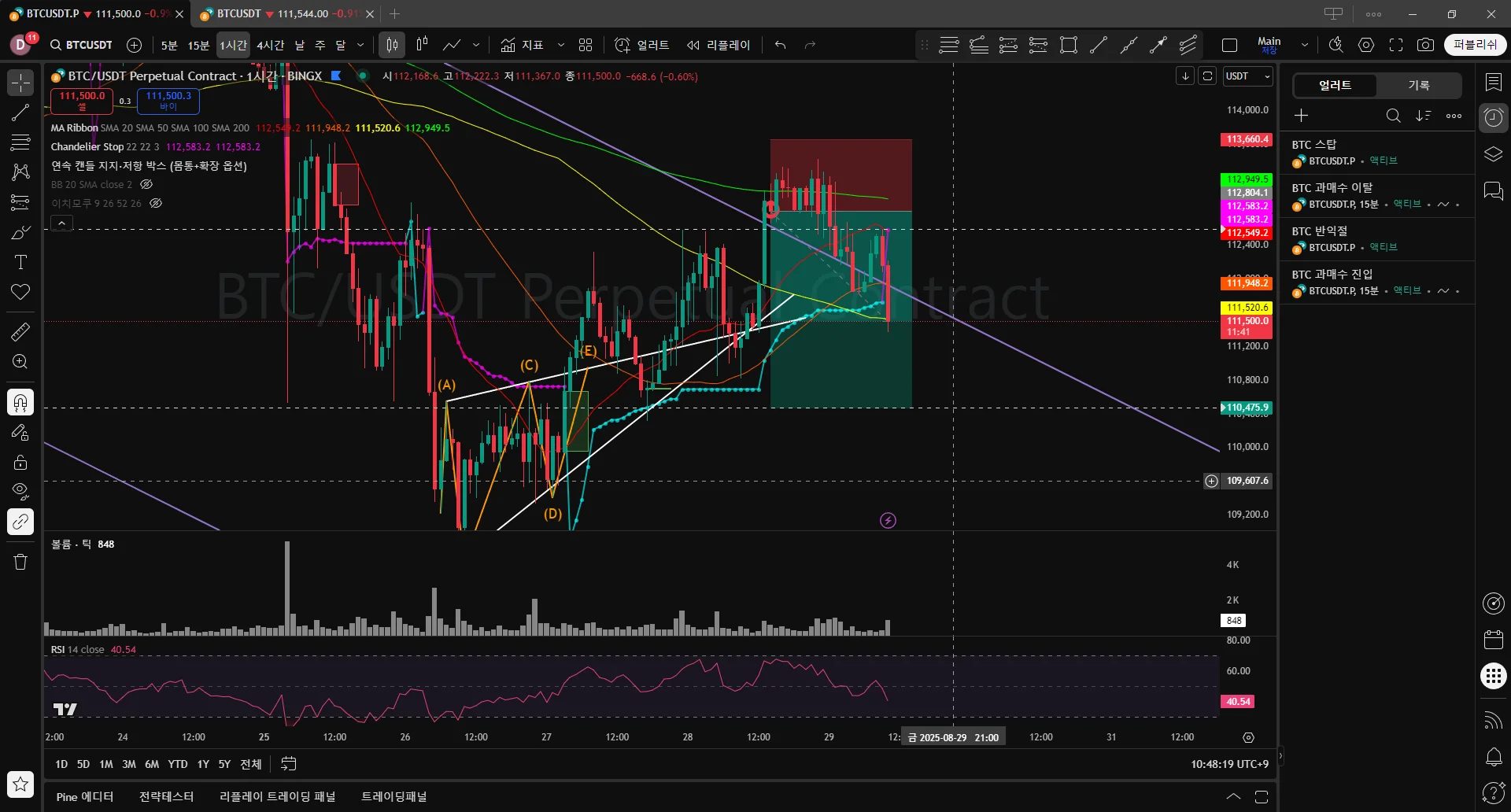The height and width of the screenshot is (812, 1511).
Task: Open the time axis settings gear
Action: [1248, 737]
